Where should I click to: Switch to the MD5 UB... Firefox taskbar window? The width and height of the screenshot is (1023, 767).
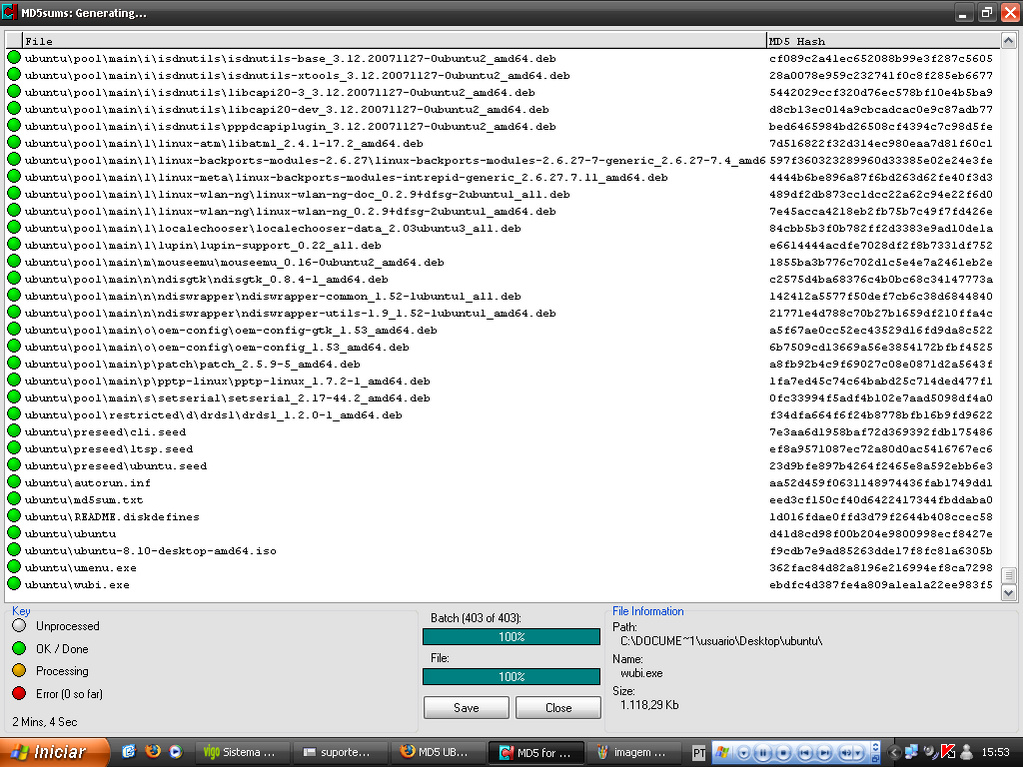(x=437, y=752)
